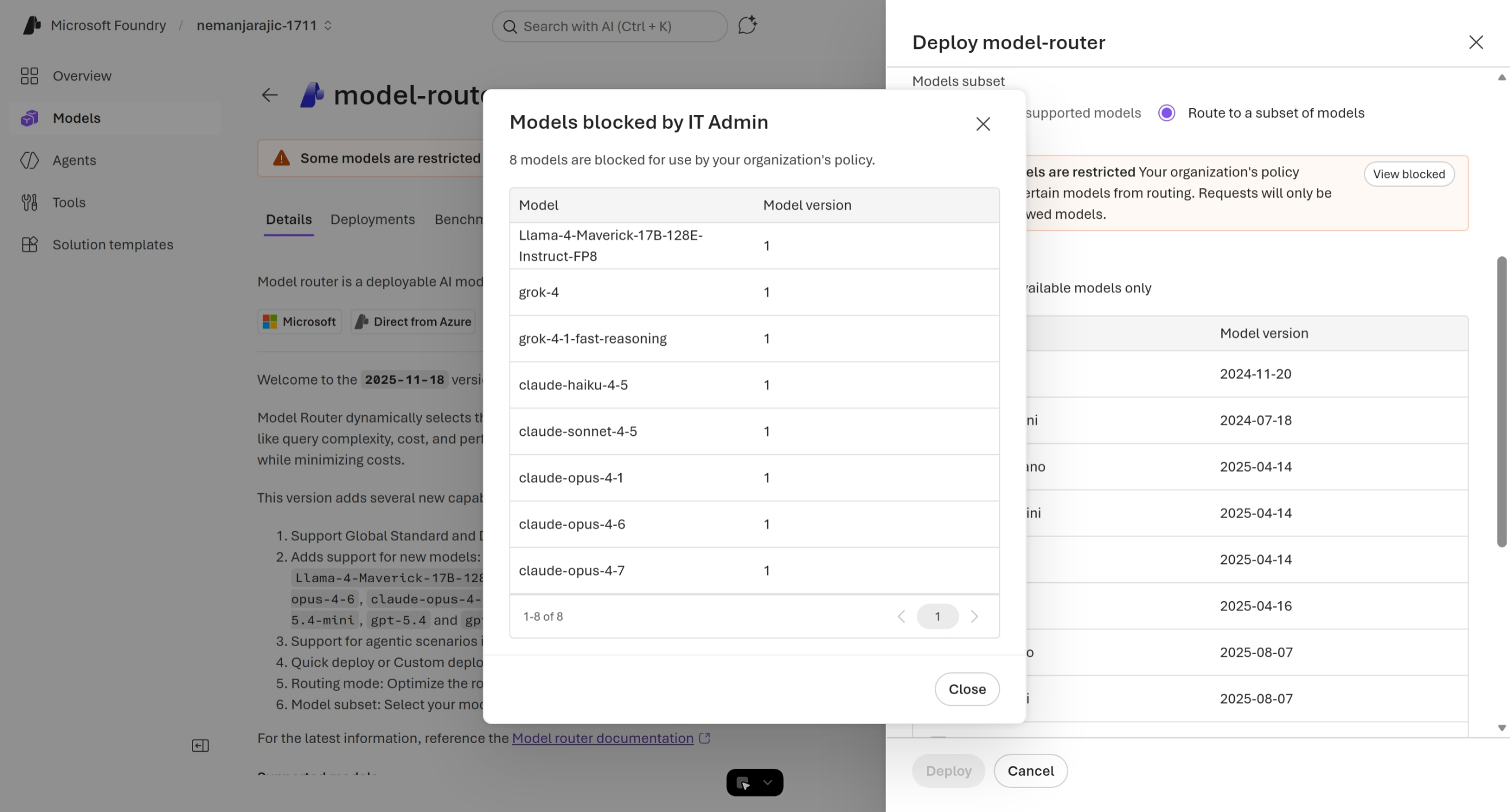Open the Model router documentation link
Viewport: 1510px width, 812px height.
[x=603, y=738]
